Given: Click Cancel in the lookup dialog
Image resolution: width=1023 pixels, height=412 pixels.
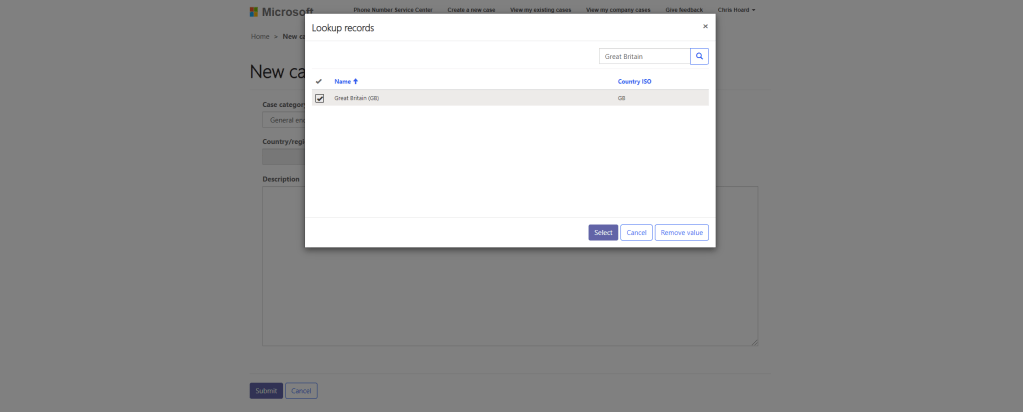Looking at the screenshot, I should 636,233.
